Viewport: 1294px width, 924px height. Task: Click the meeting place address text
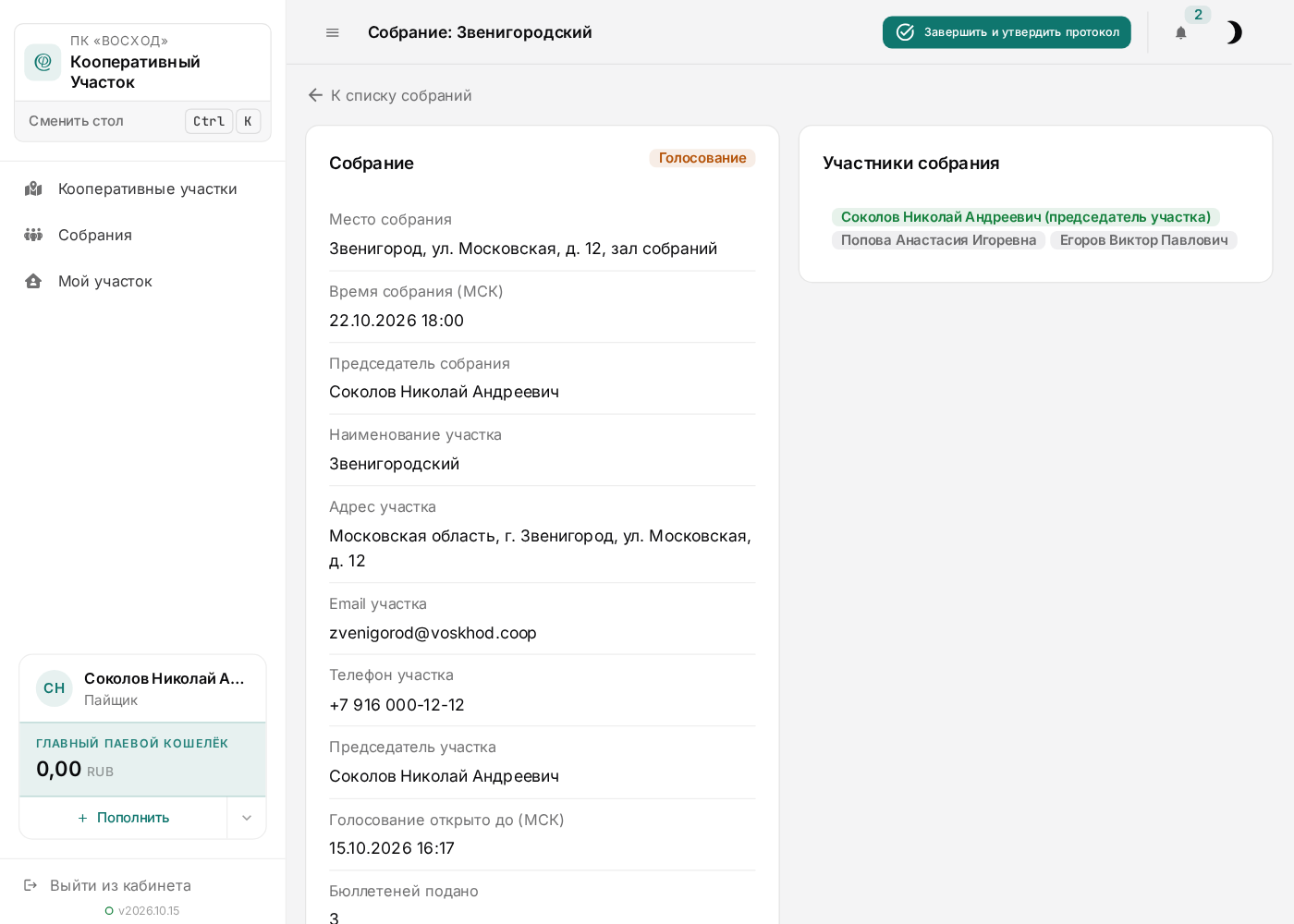[523, 249]
